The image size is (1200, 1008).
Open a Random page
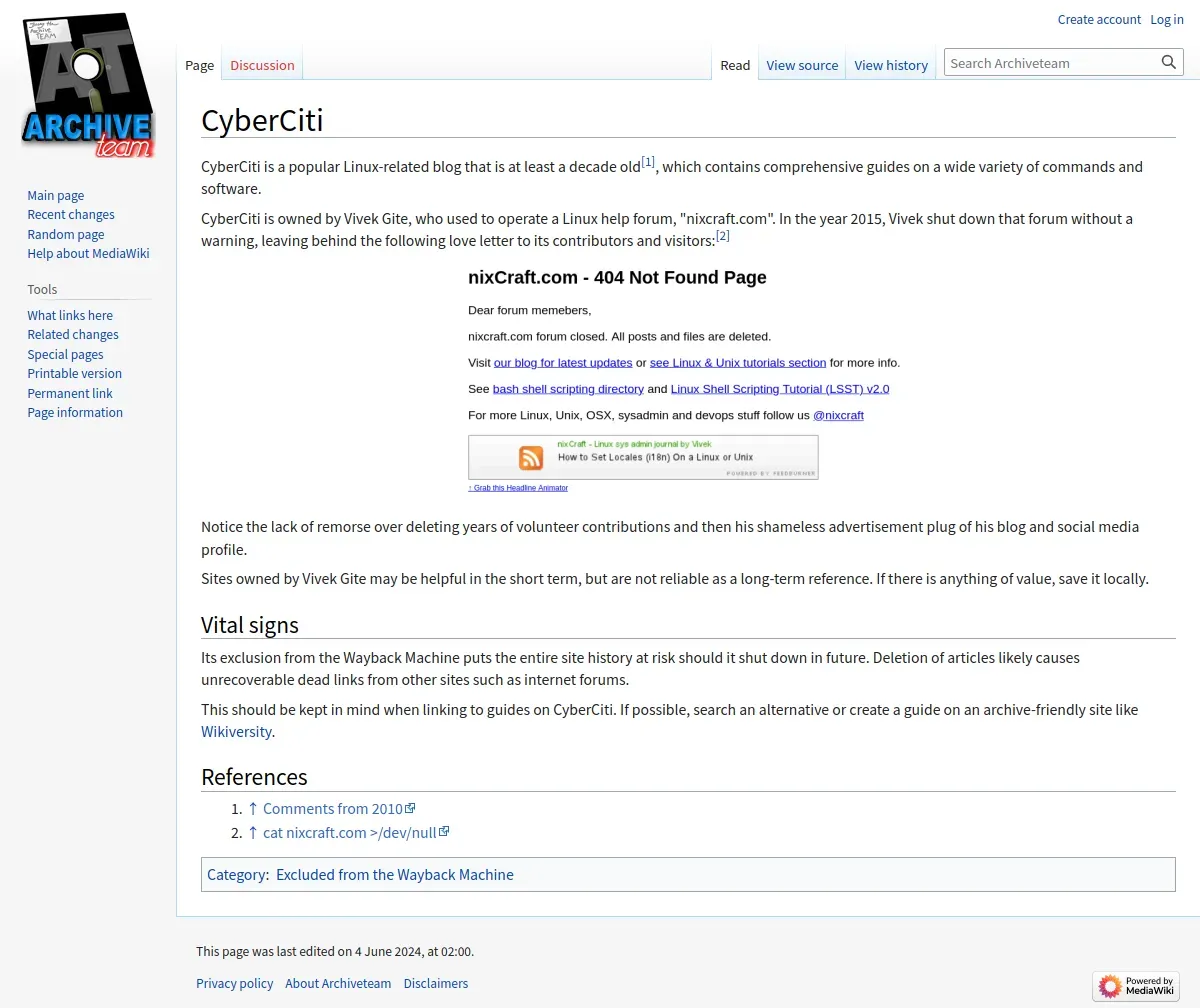click(66, 234)
